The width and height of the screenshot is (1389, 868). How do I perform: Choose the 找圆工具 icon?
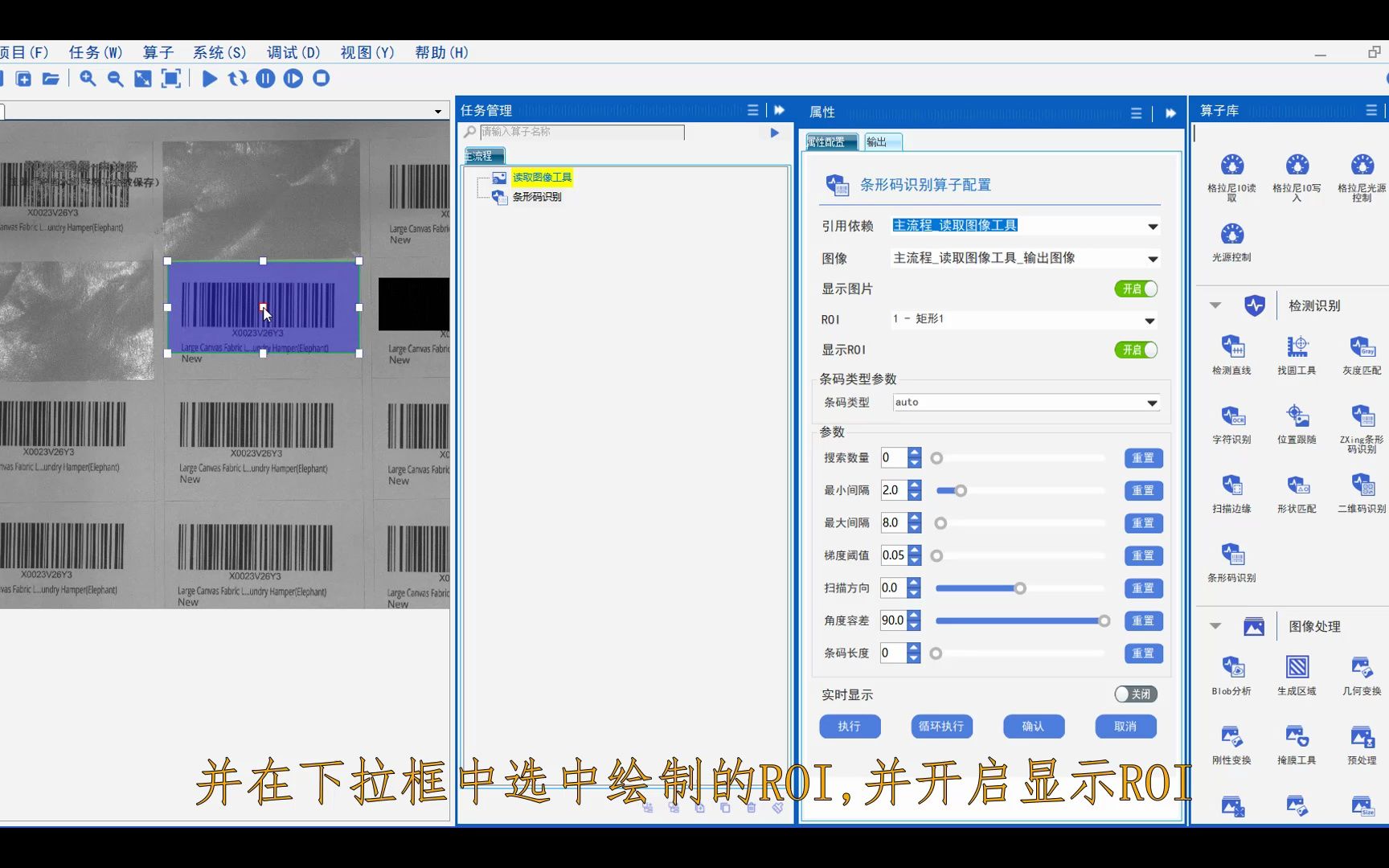1297,347
